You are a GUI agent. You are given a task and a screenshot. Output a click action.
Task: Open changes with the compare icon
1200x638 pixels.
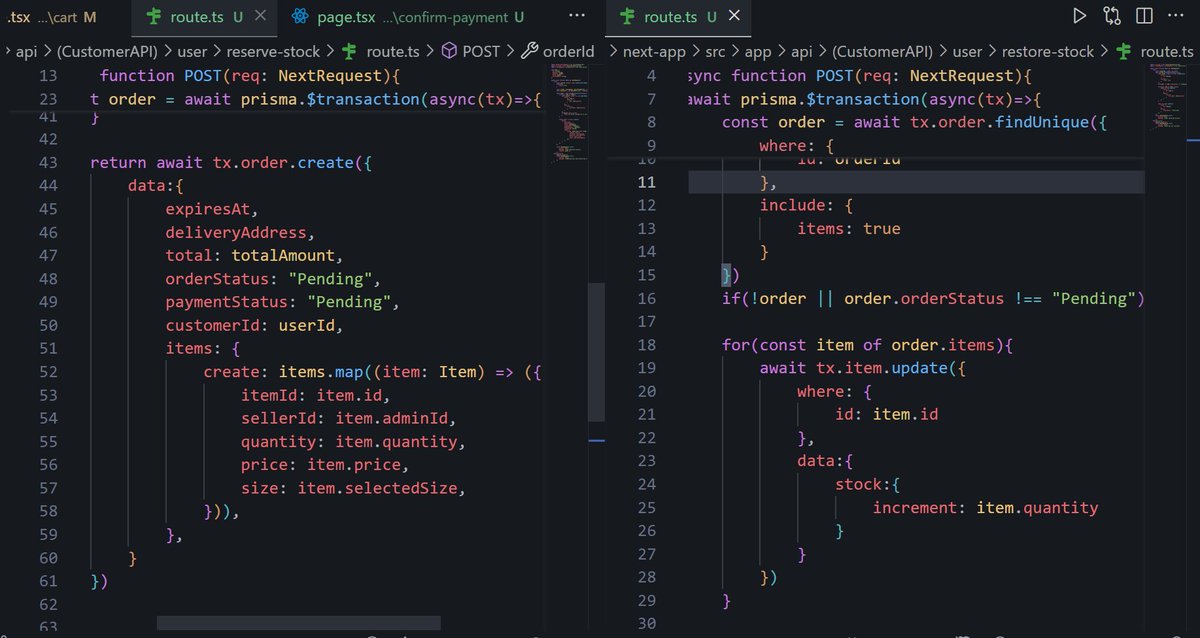pos(1112,16)
